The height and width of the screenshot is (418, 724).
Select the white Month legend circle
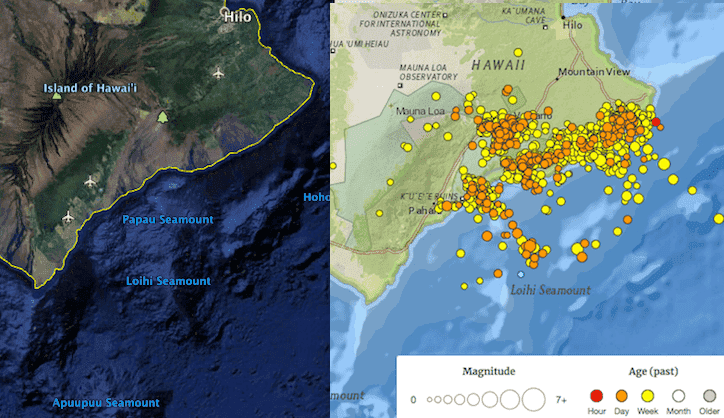coord(678,396)
